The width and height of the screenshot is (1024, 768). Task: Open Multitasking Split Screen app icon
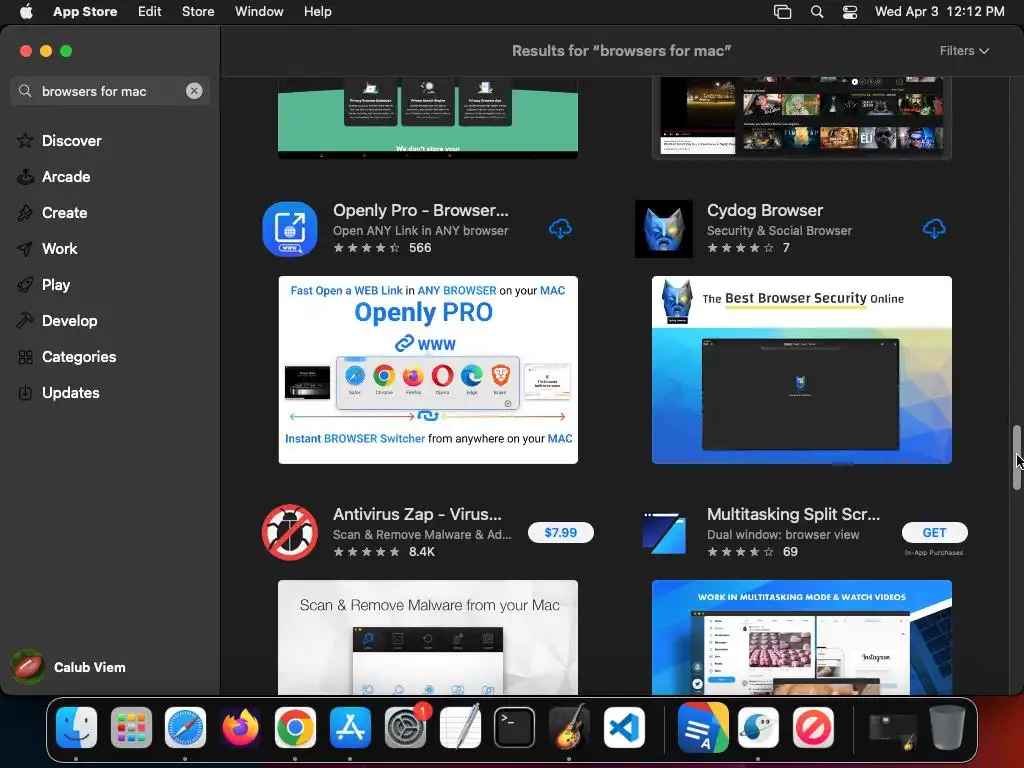[664, 532]
